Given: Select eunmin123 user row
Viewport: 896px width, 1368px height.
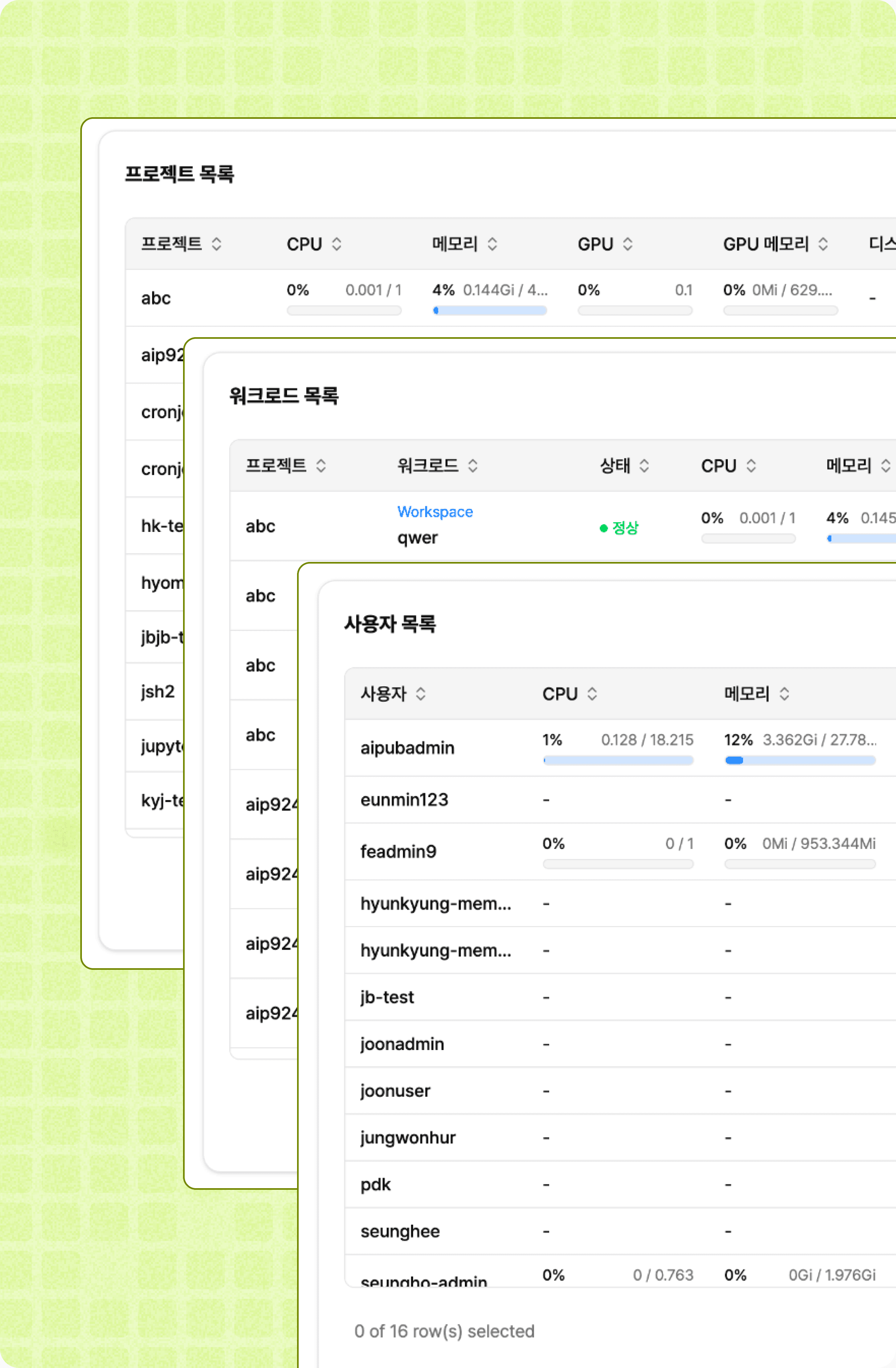Looking at the screenshot, I should [x=620, y=800].
